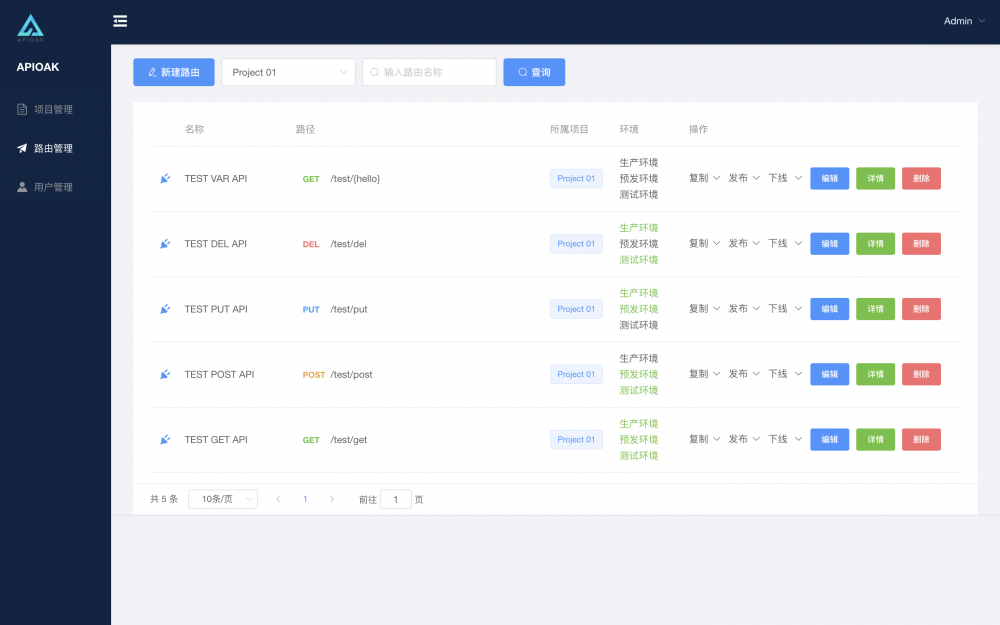Click the hamburger menu icon in the header

[x=120, y=20]
